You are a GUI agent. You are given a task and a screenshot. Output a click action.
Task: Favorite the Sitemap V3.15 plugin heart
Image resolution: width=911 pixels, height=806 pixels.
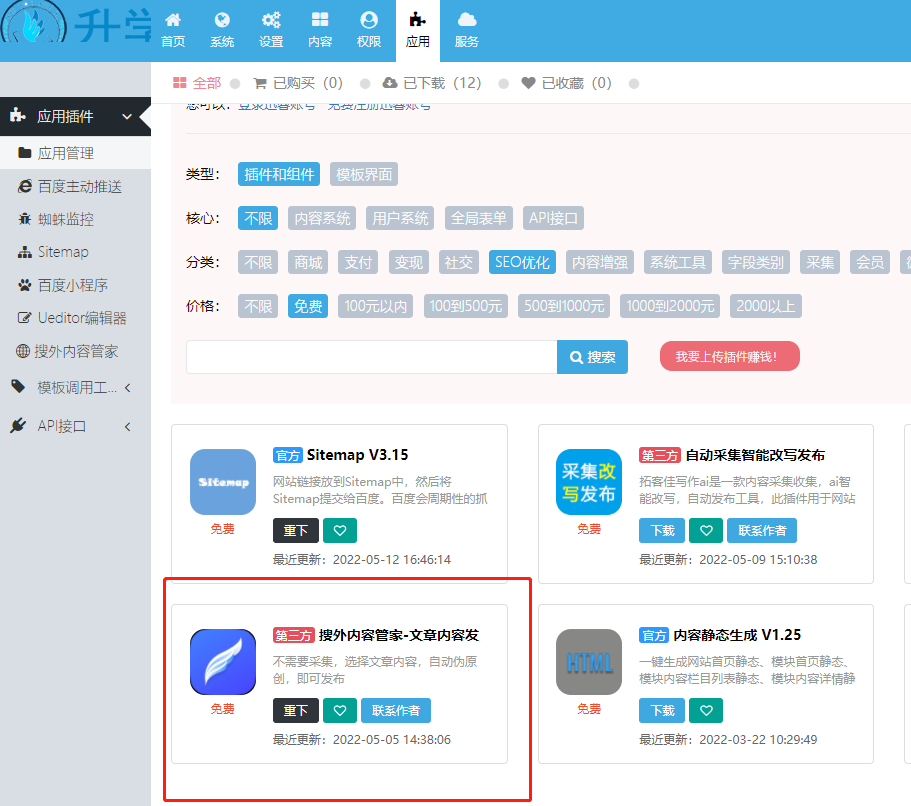[x=340, y=530]
